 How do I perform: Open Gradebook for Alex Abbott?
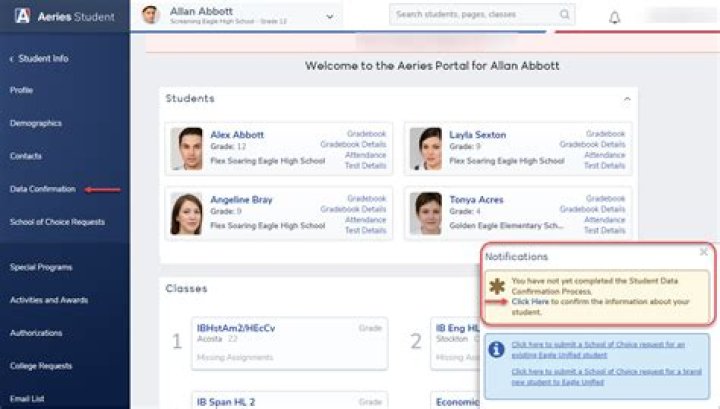[366, 134]
